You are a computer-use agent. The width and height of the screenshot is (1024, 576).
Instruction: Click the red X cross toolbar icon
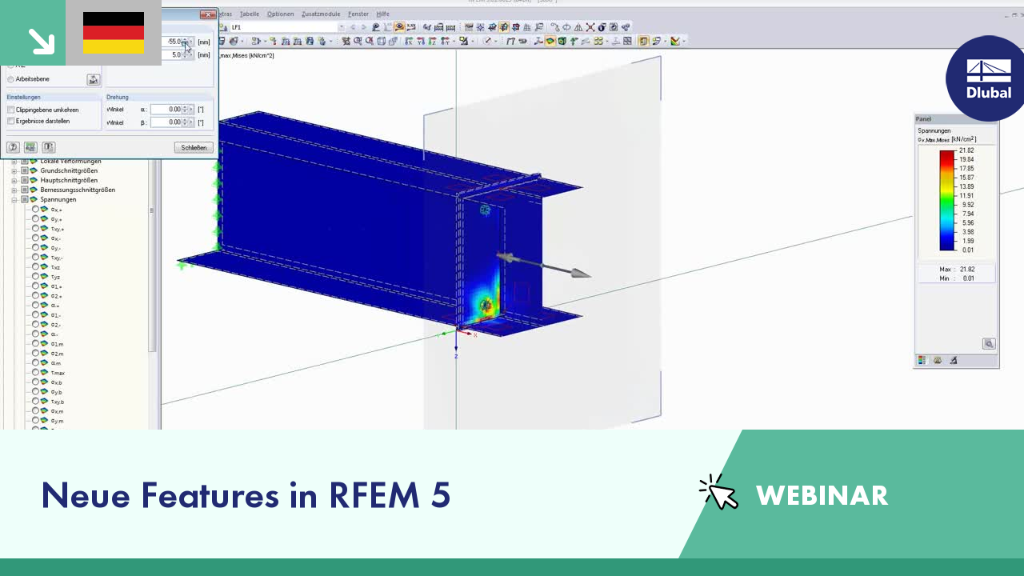point(590,27)
